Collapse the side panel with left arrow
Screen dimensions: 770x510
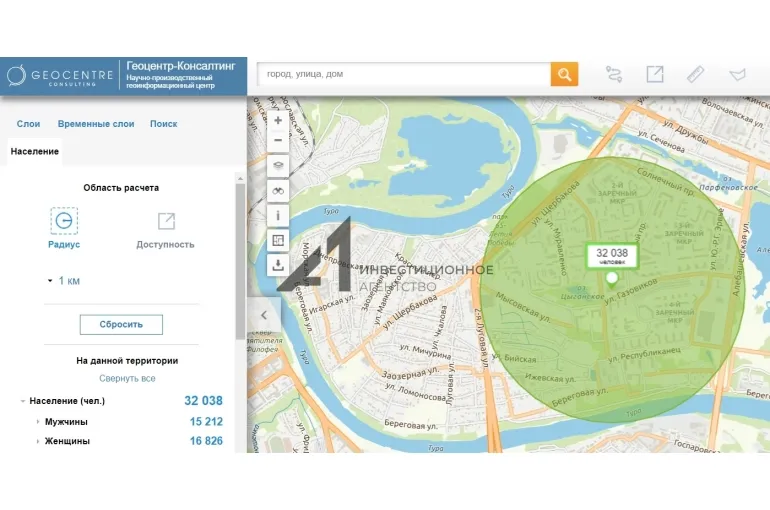(x=263, y=314)
